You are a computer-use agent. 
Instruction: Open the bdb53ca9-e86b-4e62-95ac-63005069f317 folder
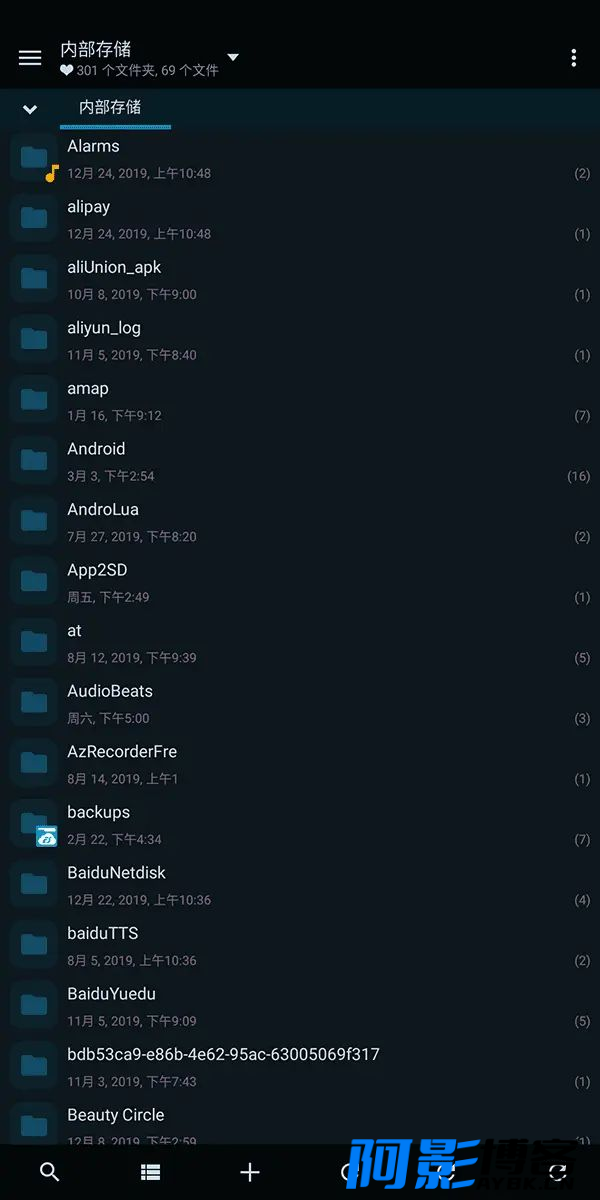point(300,1067)
